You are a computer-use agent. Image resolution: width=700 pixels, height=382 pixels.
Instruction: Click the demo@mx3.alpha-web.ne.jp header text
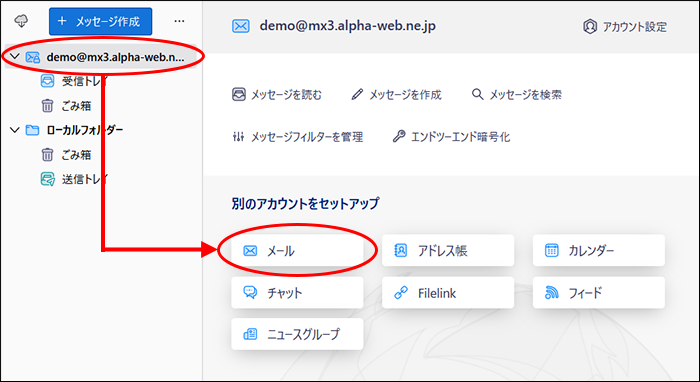[348, 26]
